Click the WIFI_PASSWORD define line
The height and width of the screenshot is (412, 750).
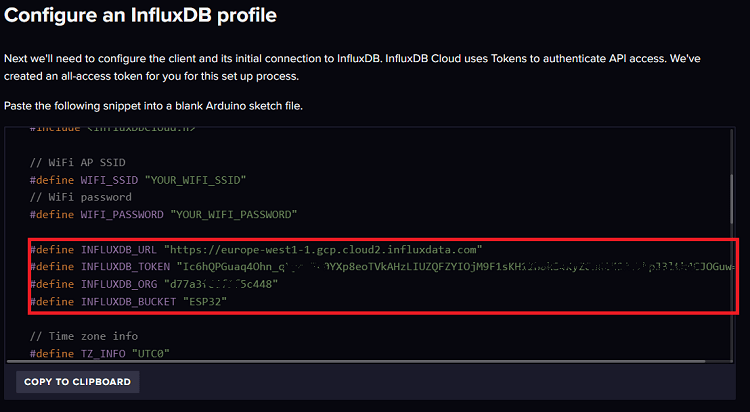[x=164, y=214]
